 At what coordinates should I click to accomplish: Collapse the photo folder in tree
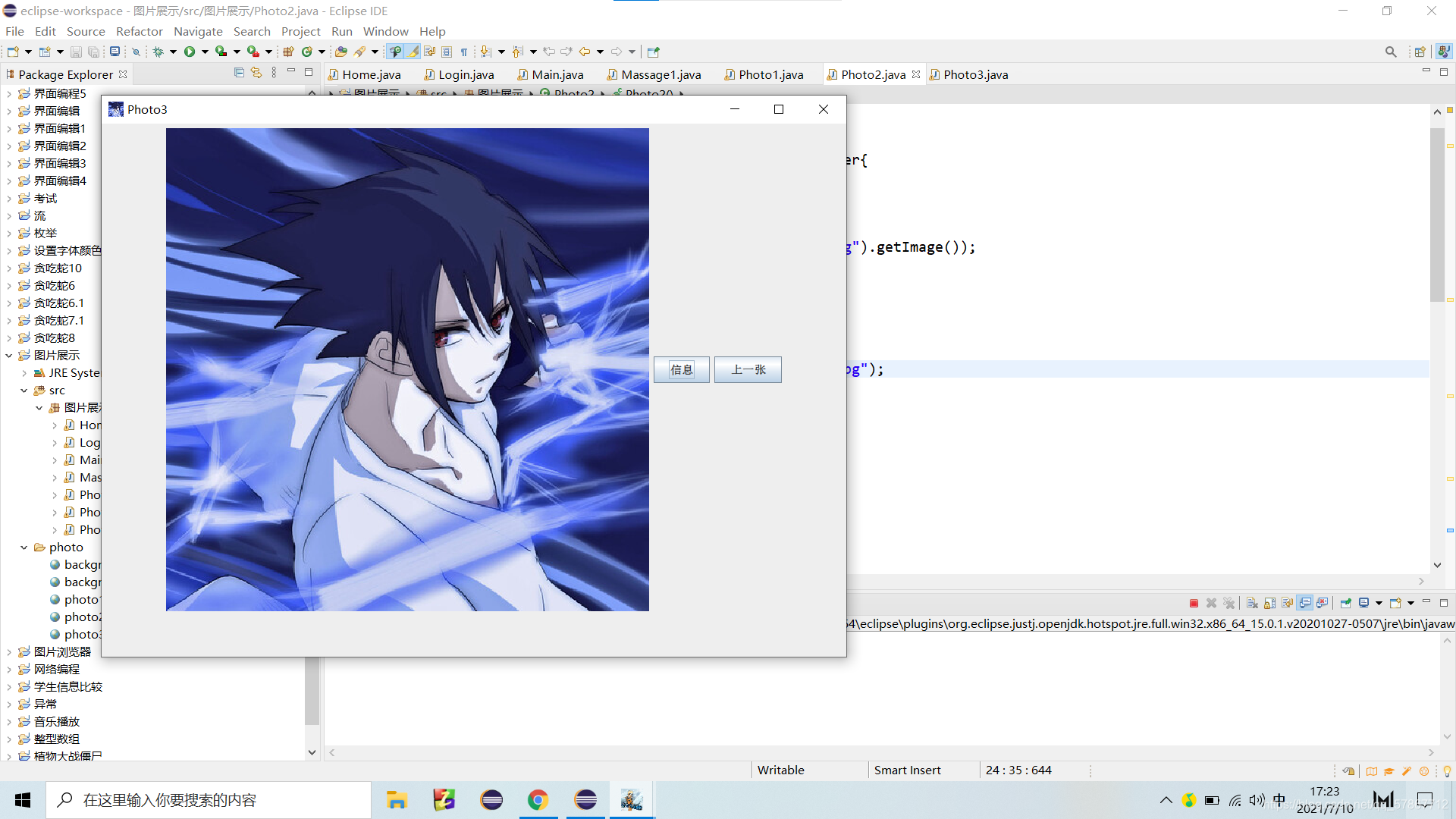click(x=24, y=547)
